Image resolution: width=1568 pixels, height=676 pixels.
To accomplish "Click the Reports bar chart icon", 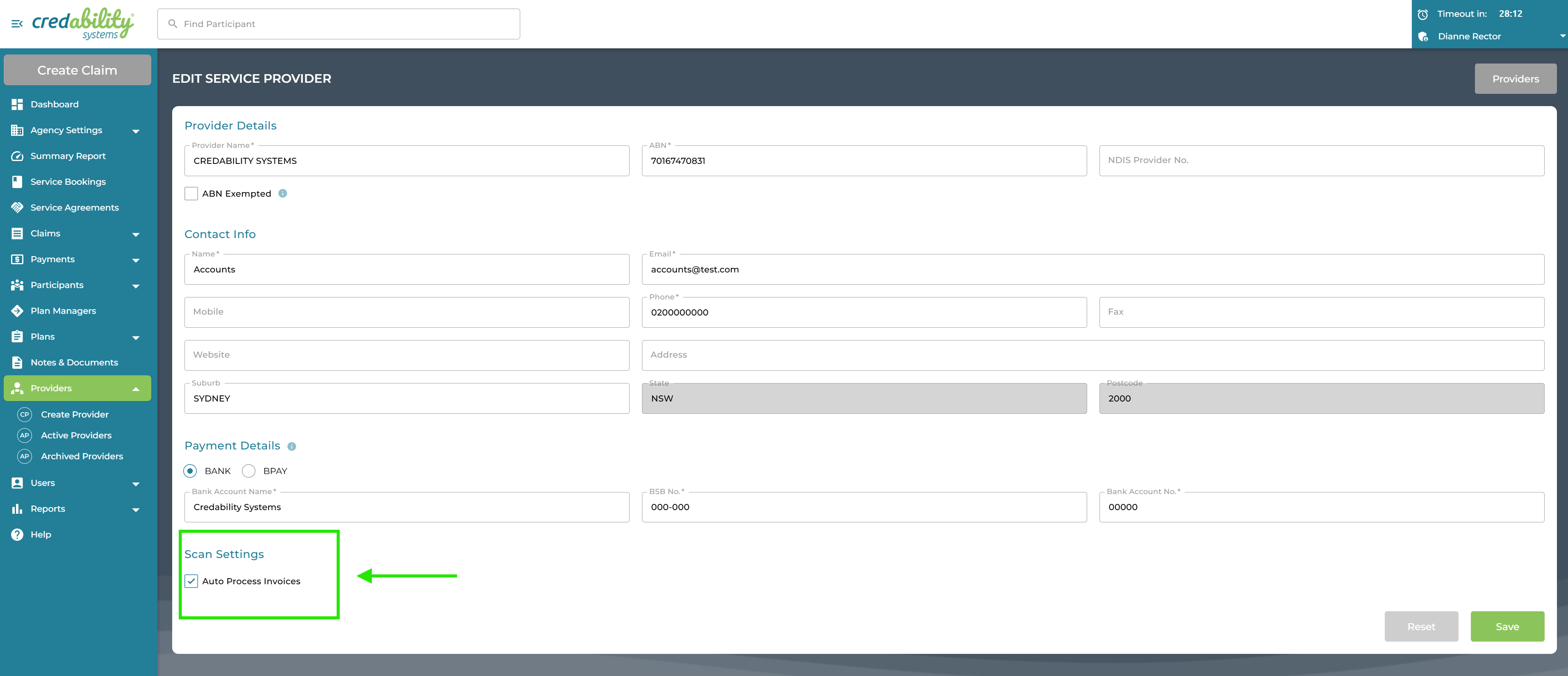I will coord(17,509).
